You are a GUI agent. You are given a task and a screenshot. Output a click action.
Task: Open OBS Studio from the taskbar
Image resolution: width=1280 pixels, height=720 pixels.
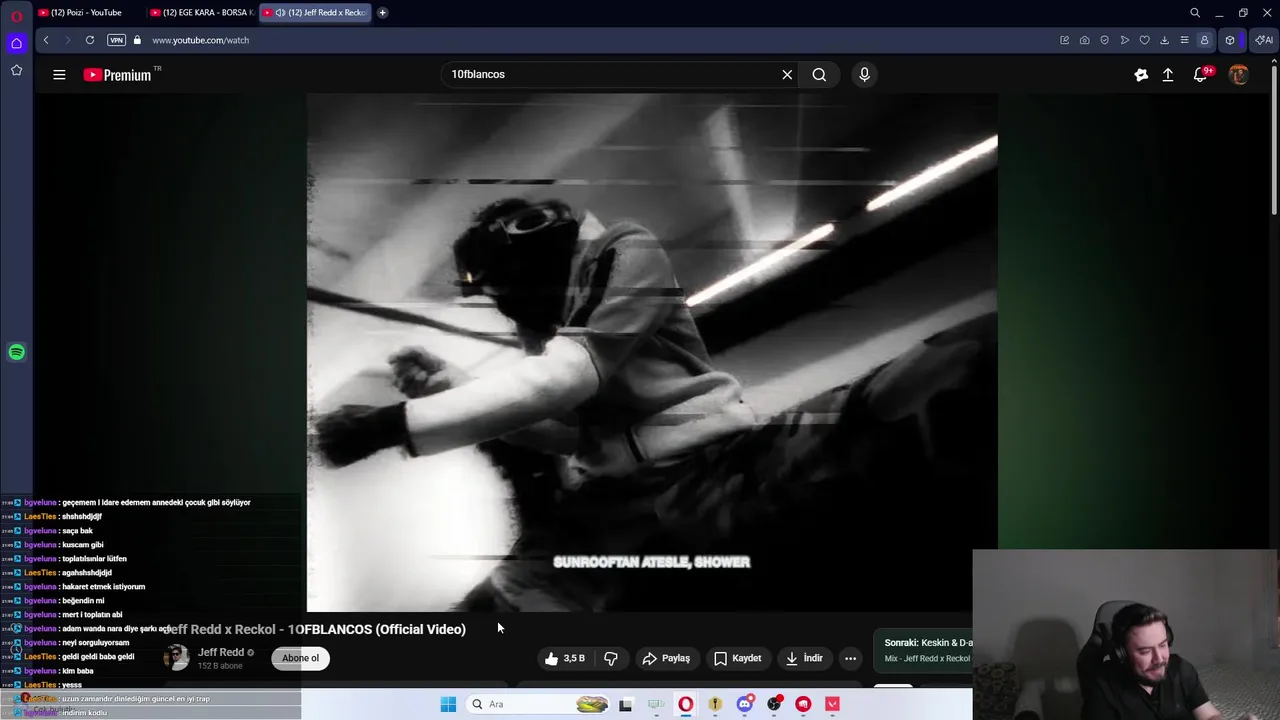[774, 704]
